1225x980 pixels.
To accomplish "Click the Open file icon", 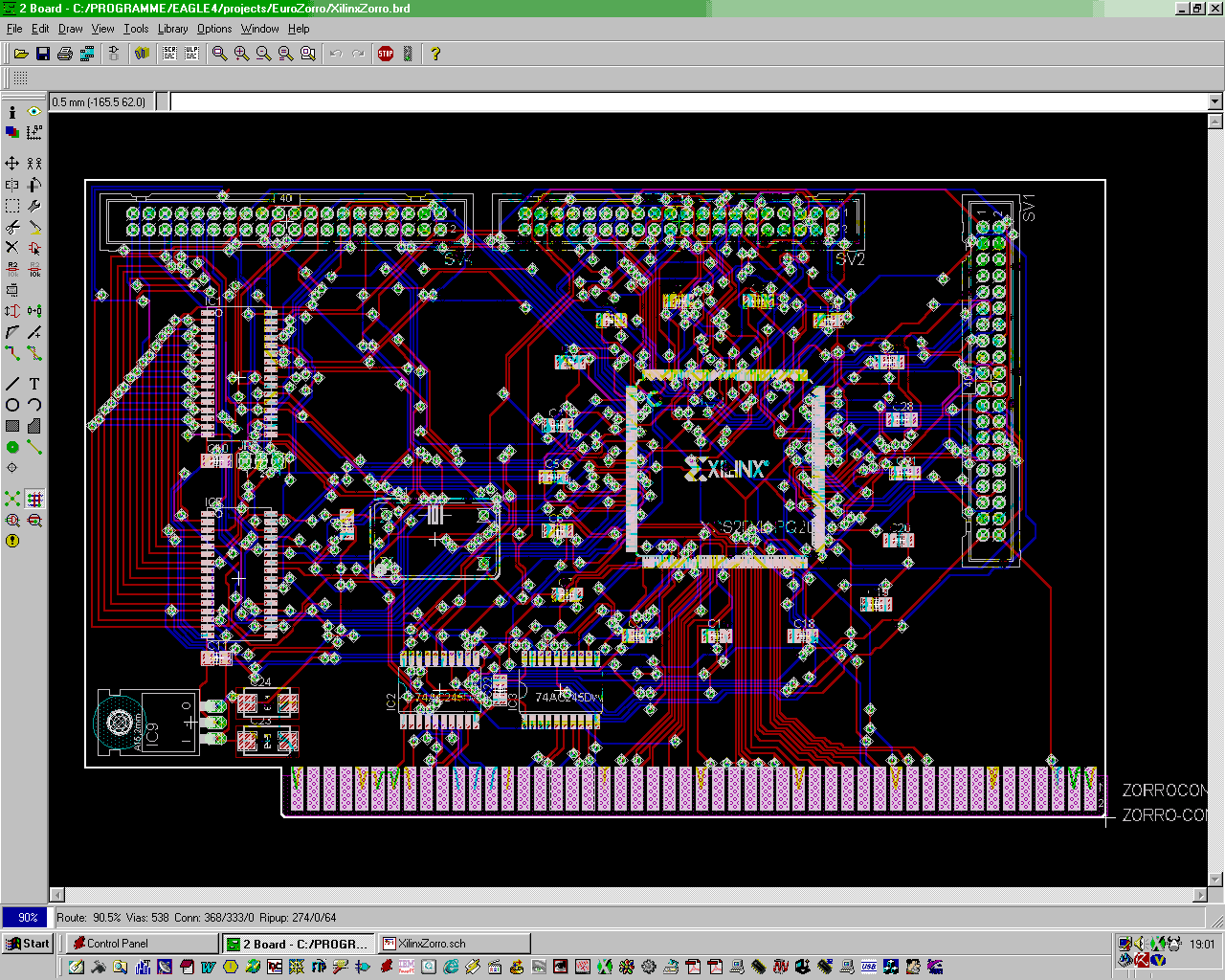I will tap(20, 54).
